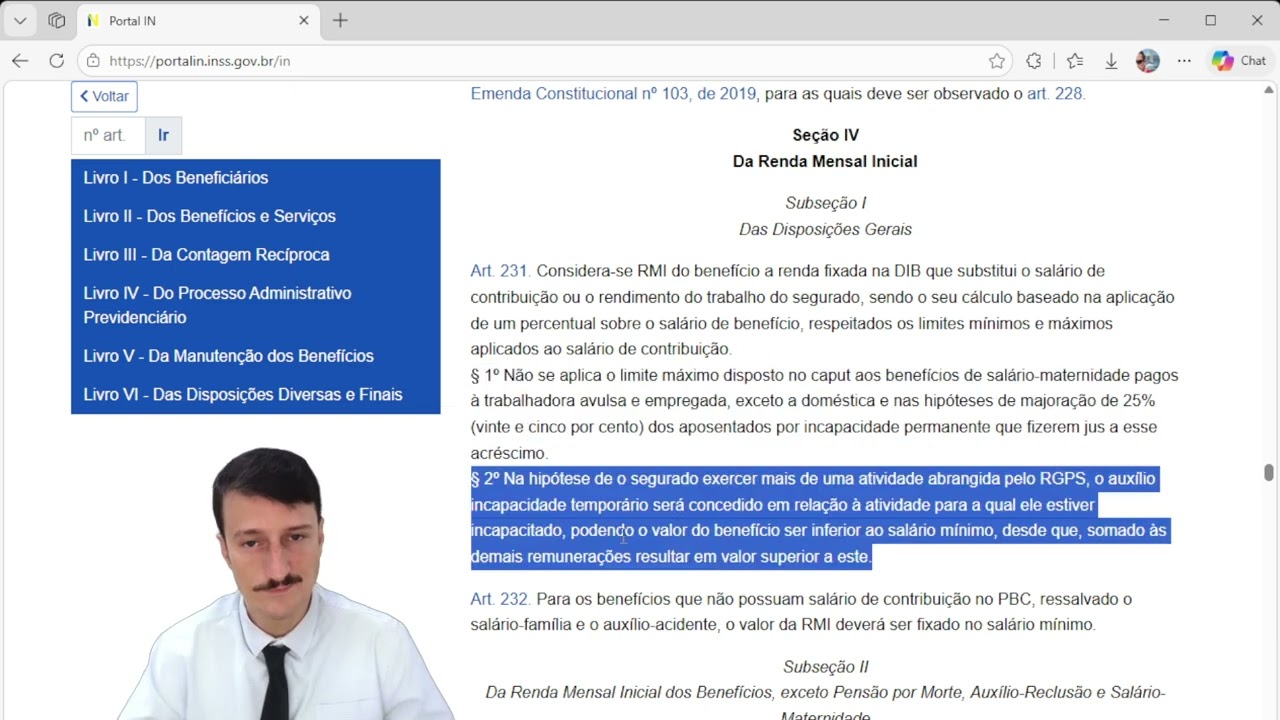1280x720 pixels.
Task: Minimize the browser window
Action: click(x=1164, y=20)
